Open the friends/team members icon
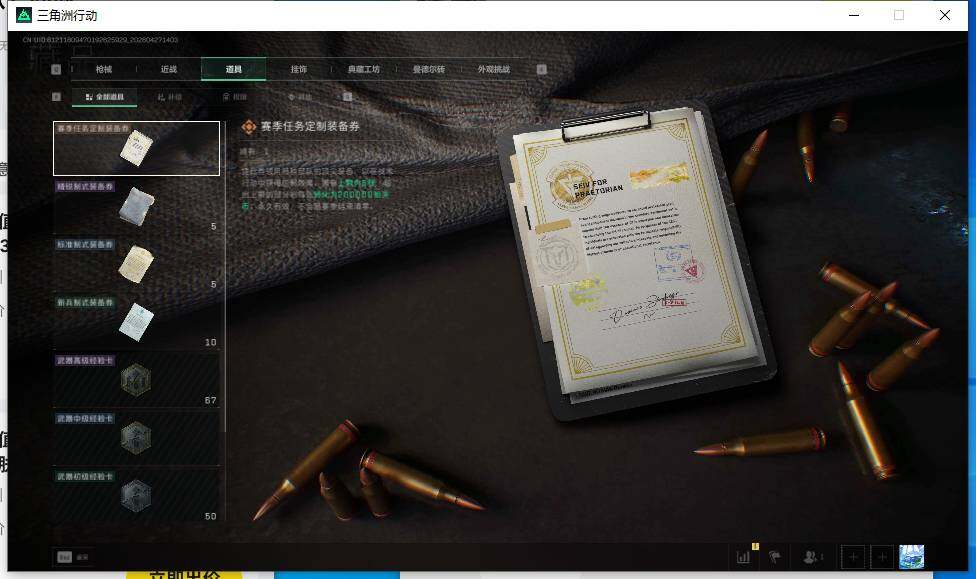Image resolution: width=976 pixels, height=579 pixels. click(812, 557)
